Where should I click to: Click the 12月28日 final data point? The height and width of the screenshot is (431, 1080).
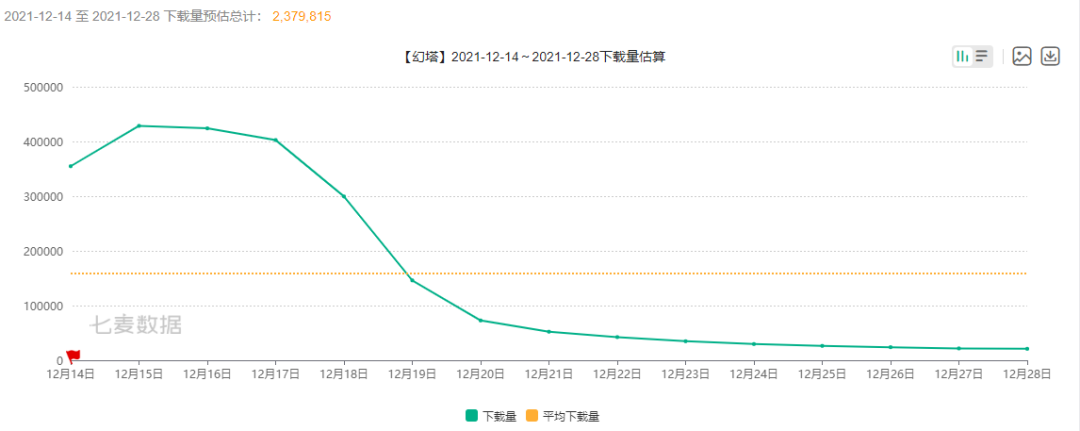tap(1027, 349)
